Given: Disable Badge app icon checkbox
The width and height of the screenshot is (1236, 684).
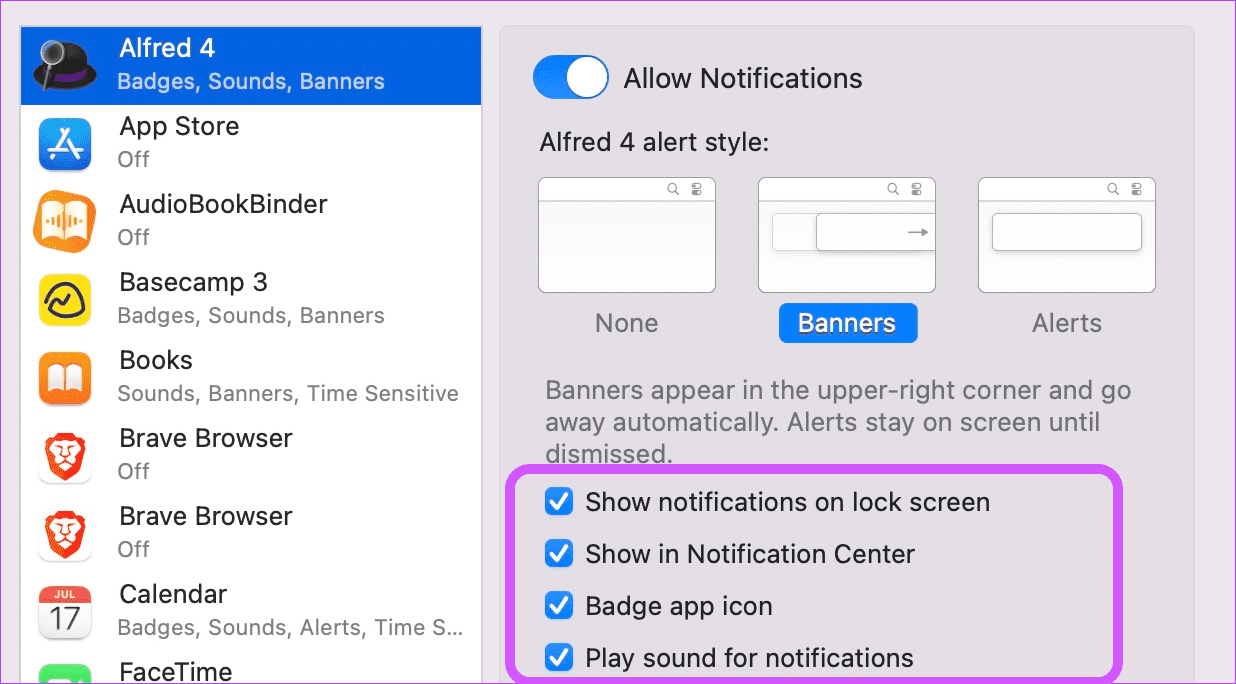Looking at the screenshot, I should (x=559, y=605).
